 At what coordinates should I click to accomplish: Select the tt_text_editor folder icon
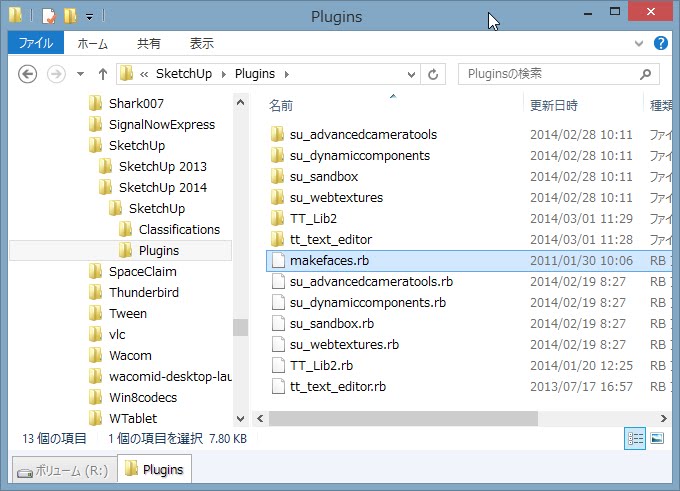[x=278, y=239]
